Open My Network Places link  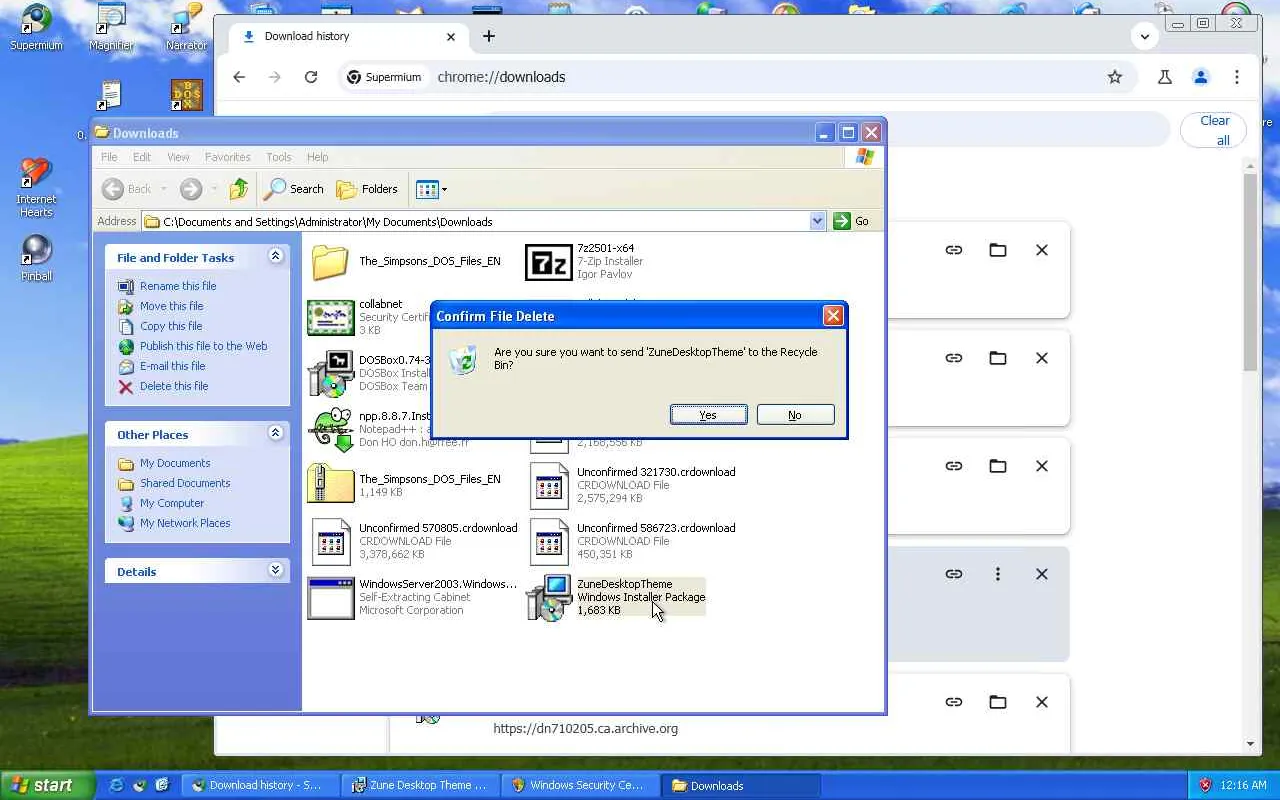click(x=185, y=523)
